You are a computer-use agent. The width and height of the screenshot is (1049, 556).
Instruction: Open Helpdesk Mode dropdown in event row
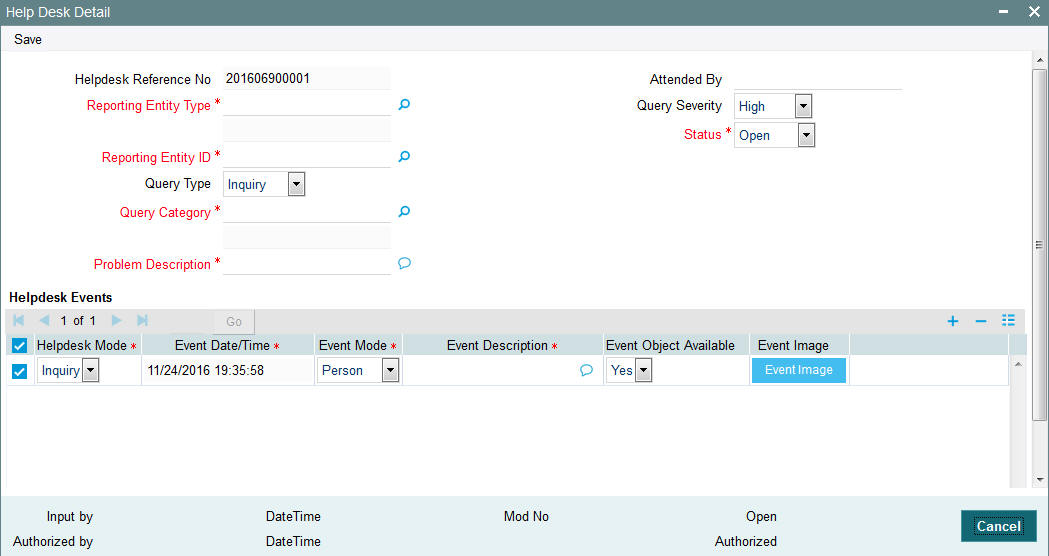[90, 370]
